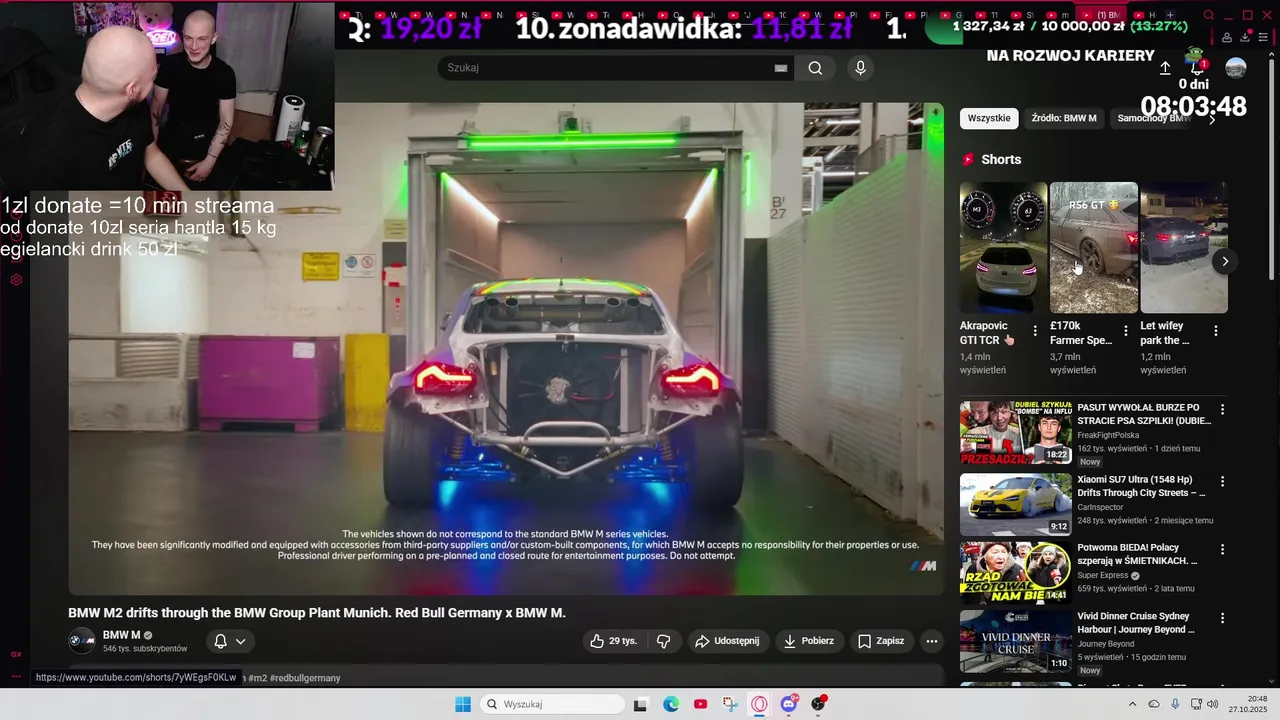This screenshot has height=720, width=1280.
Task: Click the Shorts section heading
Action: point(1001,159)
